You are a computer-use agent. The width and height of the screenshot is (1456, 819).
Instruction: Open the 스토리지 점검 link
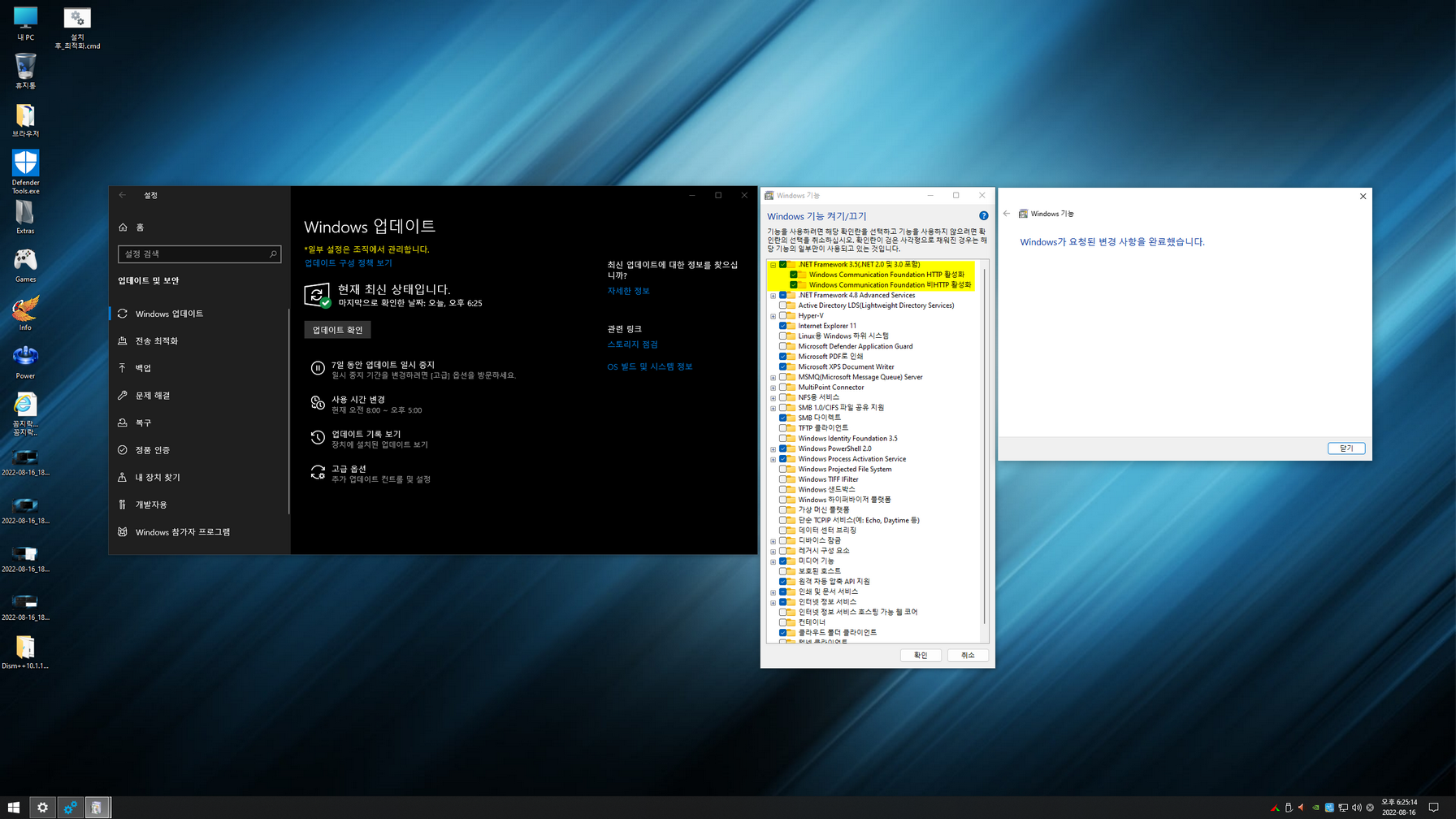click(632, 344)
